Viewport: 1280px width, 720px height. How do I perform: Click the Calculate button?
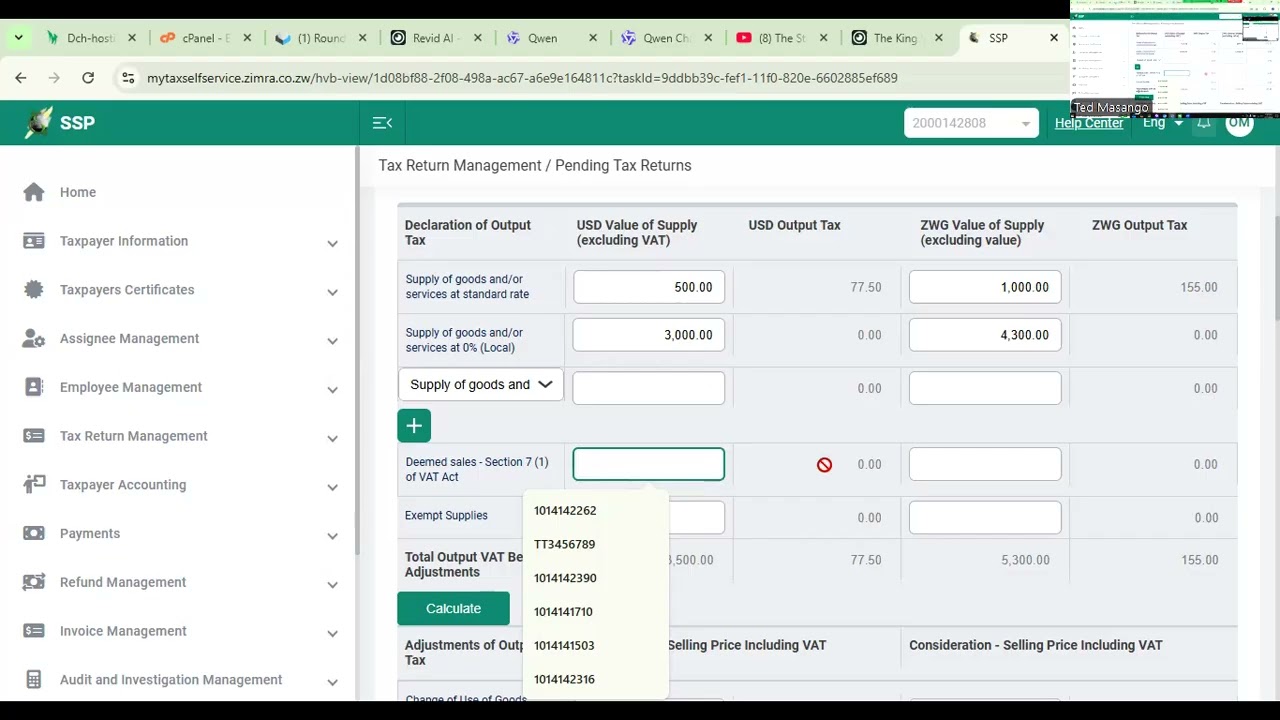453,608
